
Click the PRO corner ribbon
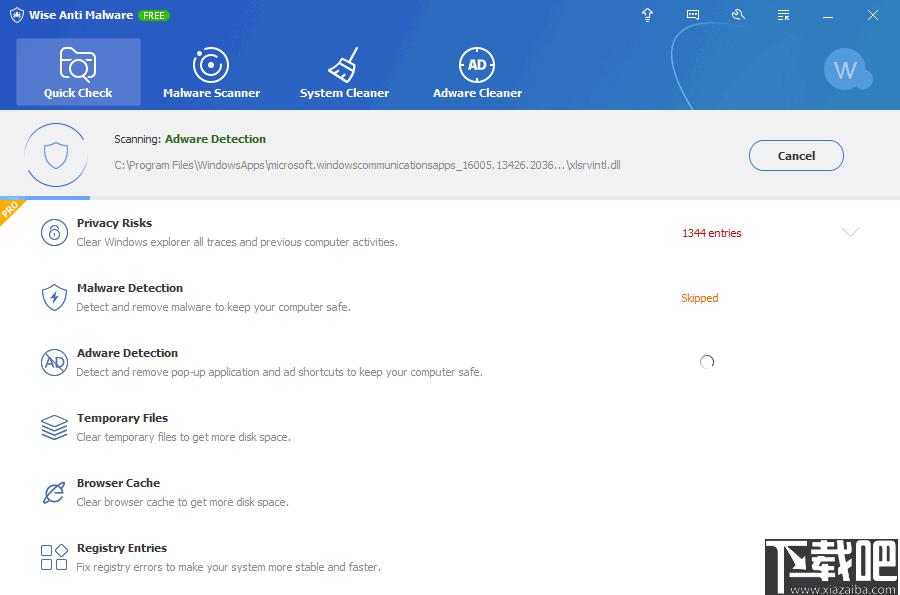tap(10, 210)
